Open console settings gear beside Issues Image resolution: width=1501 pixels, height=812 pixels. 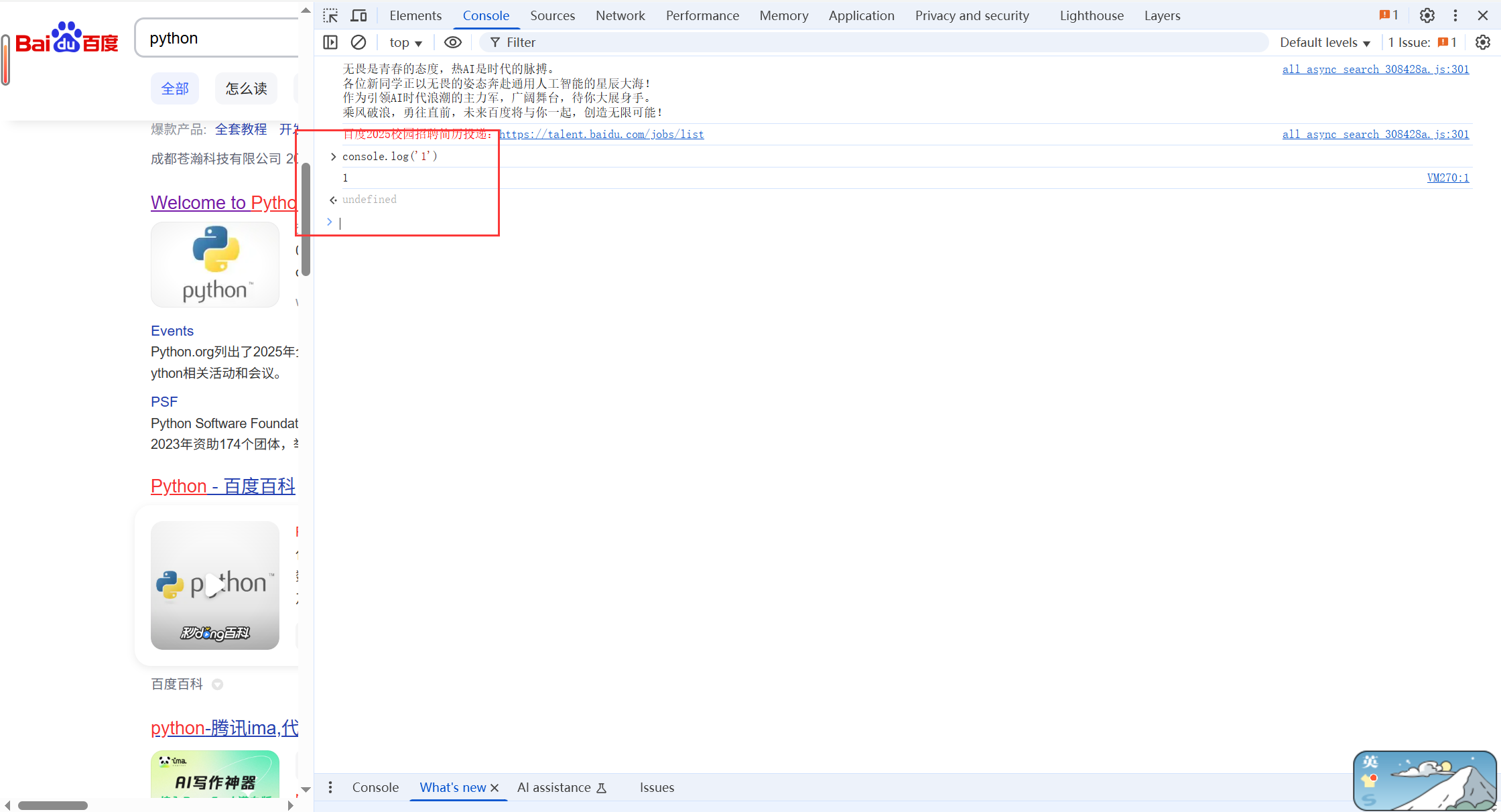(x=1483, y=42)
